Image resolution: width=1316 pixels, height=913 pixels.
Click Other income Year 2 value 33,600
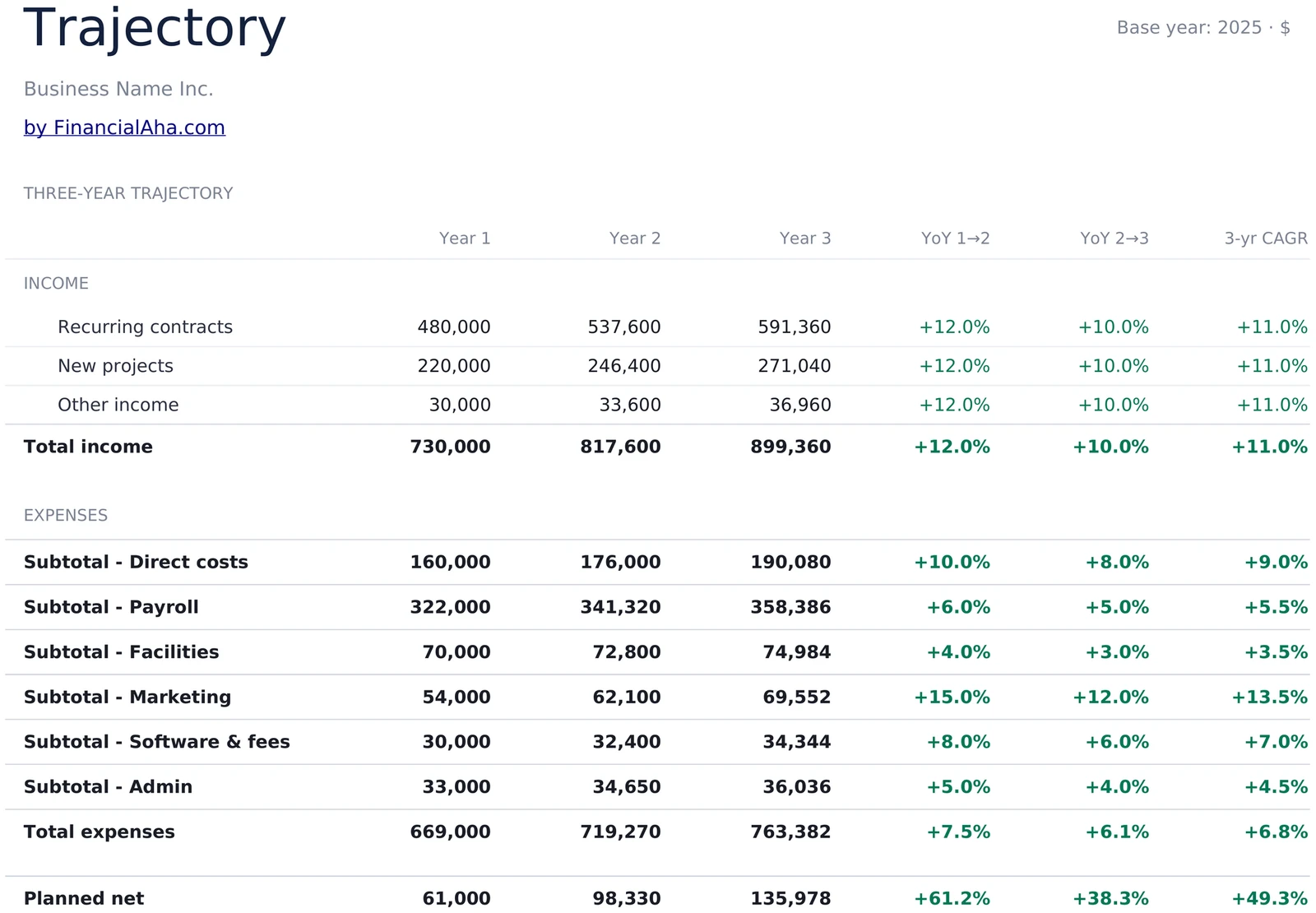coord(630,405)
